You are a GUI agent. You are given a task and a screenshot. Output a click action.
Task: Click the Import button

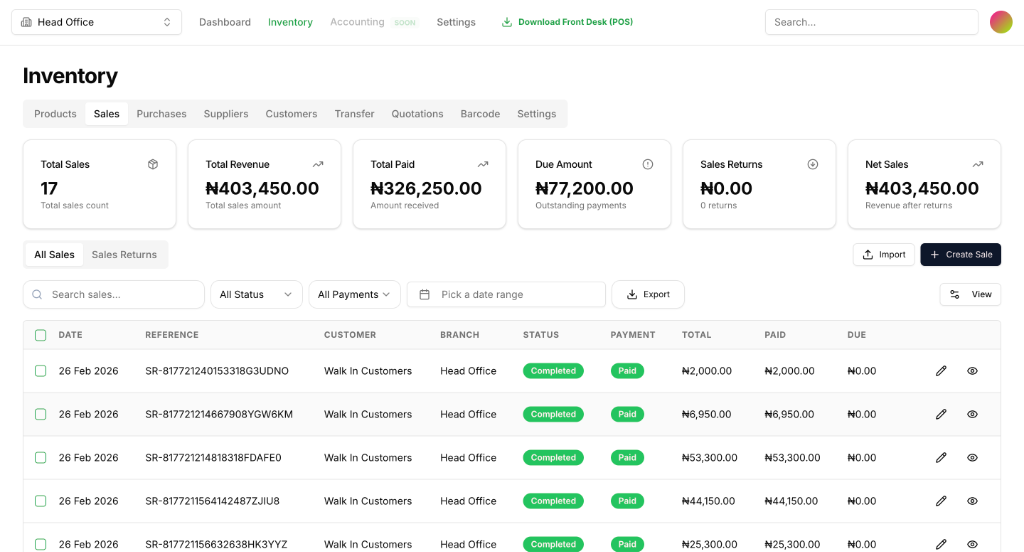coord(884,255)
